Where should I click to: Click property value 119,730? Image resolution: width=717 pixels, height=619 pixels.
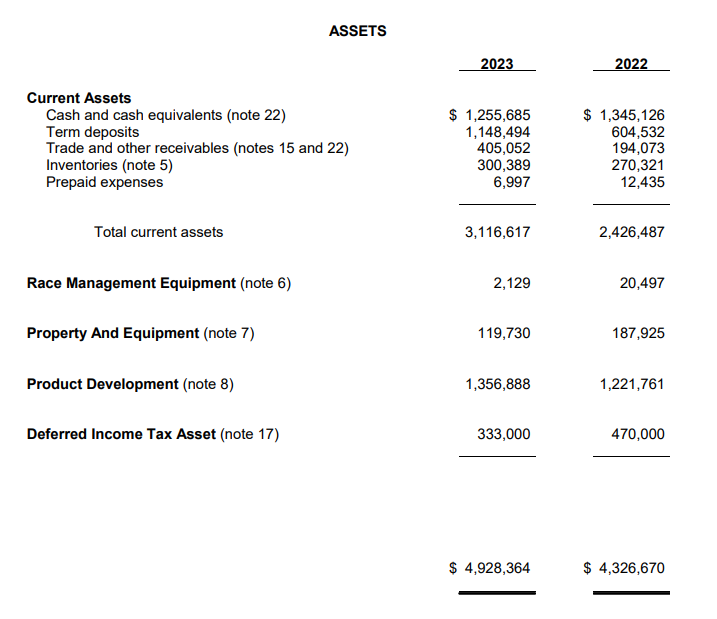click(504, 333)
